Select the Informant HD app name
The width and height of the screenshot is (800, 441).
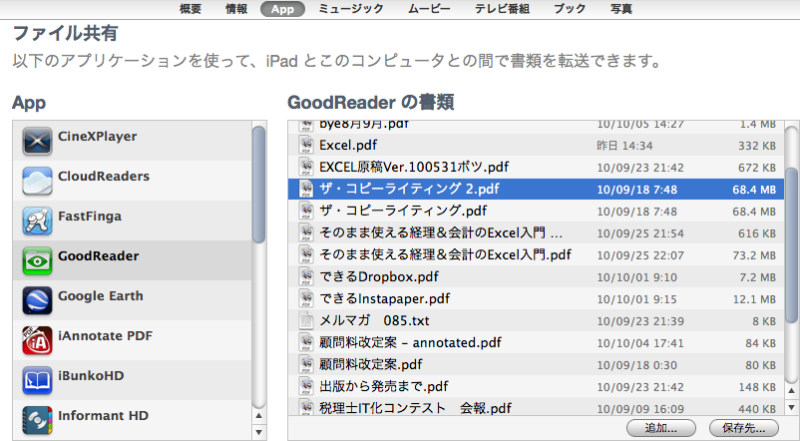point(103,415)
